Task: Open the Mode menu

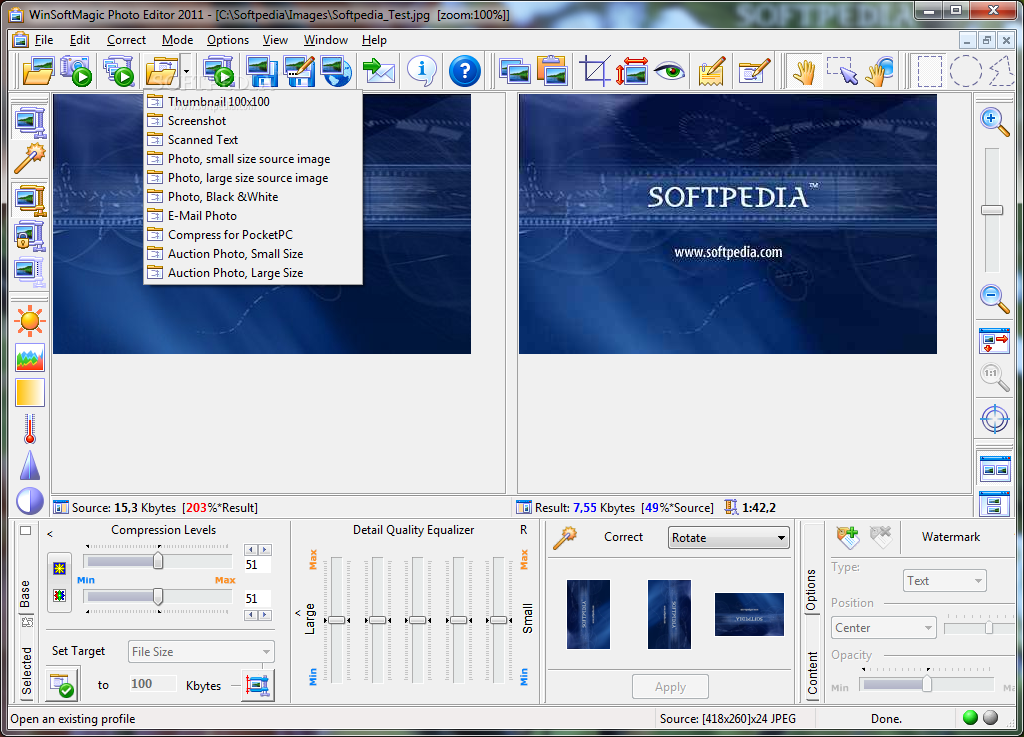Action: [x=177, y=40]
